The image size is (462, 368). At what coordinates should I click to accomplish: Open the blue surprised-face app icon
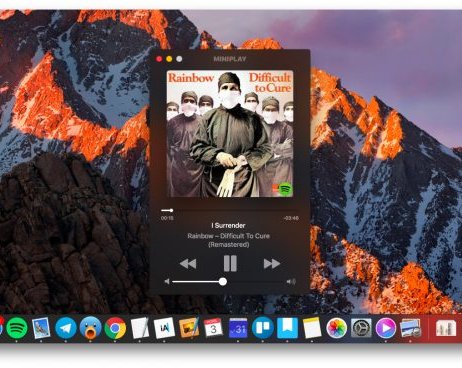click(x=90, y=328)
